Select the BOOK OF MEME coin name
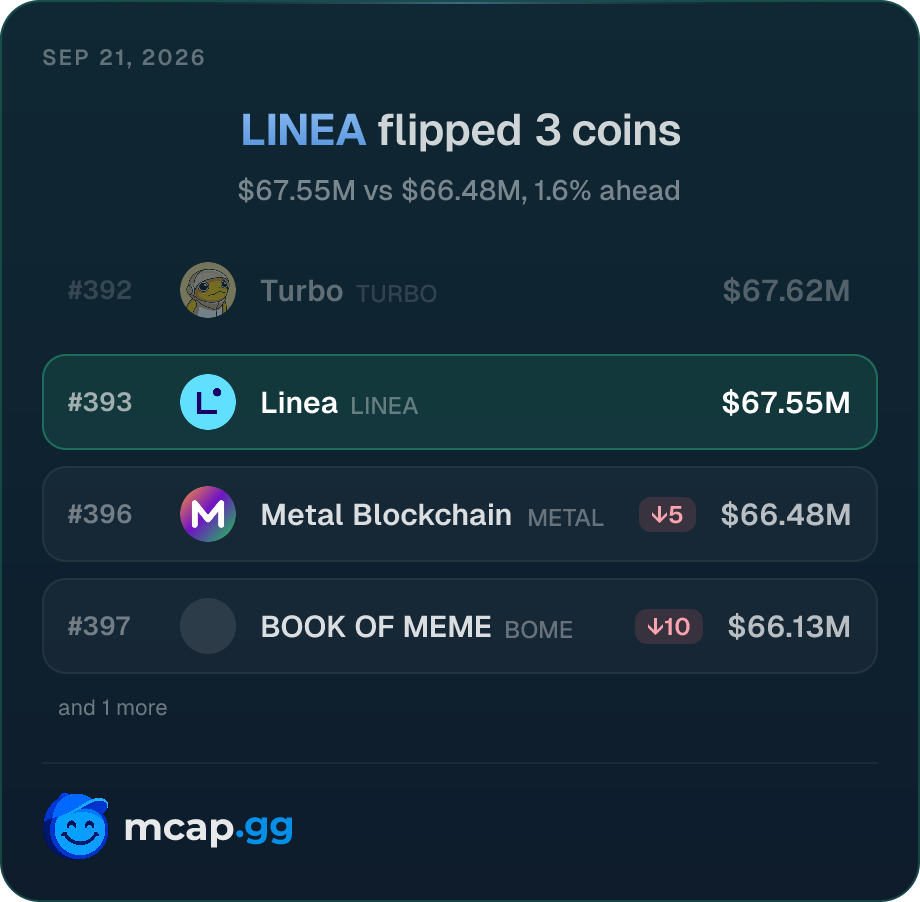The height and width of the screenshot is (902, 920). [x=376, y=627]
